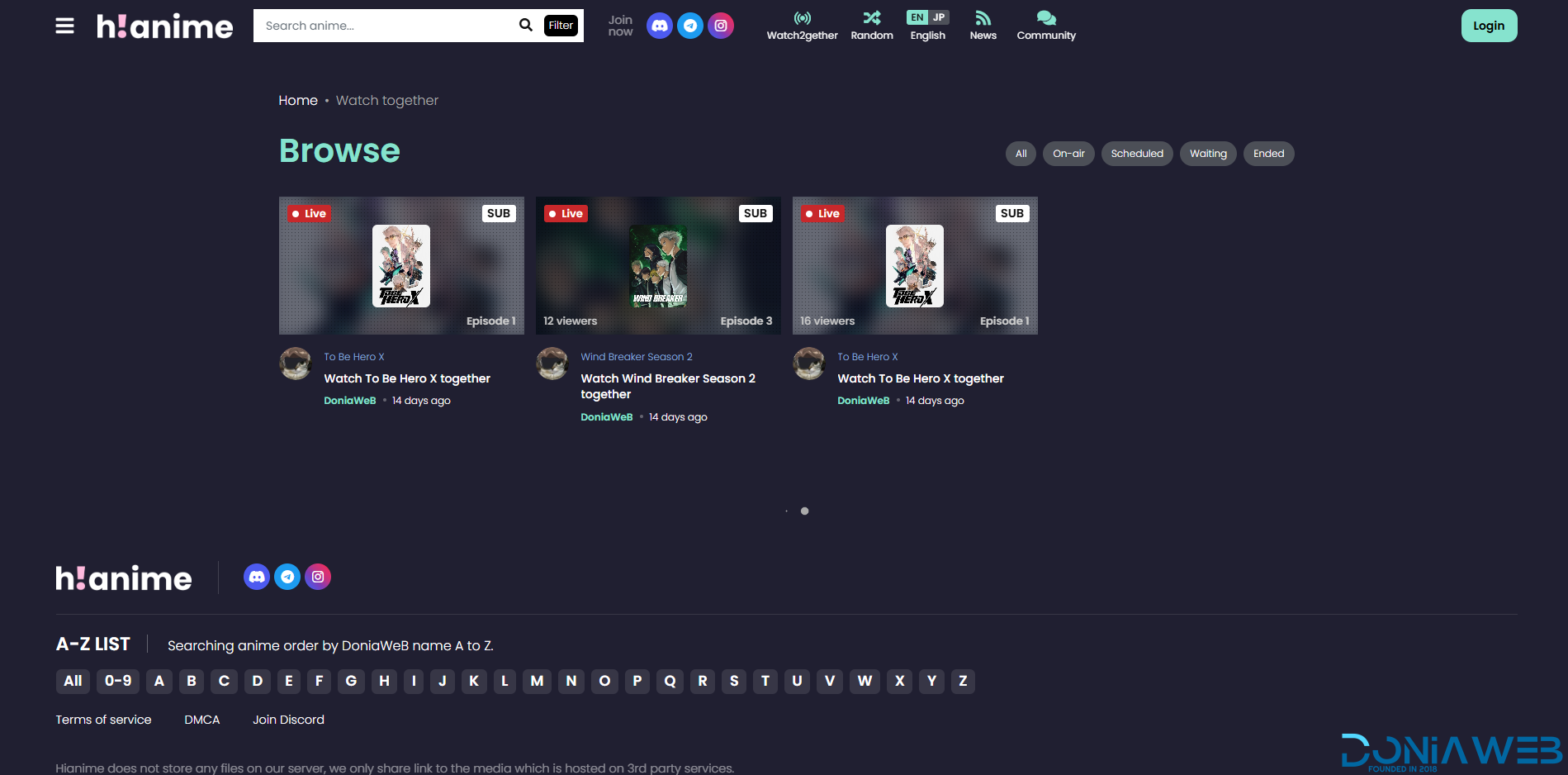Viewport: 1568px width, 775px height.
Task: Click Wind Breaker Season 2 anime link
Action: (637, 357)
